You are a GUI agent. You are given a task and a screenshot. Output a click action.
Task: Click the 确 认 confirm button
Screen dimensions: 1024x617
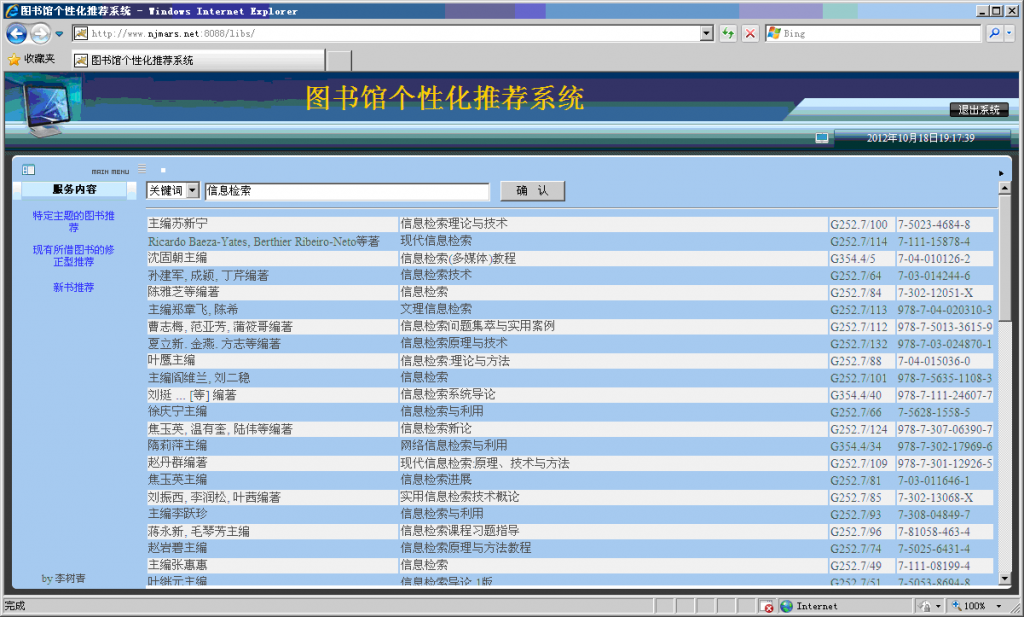click(532, 191)
